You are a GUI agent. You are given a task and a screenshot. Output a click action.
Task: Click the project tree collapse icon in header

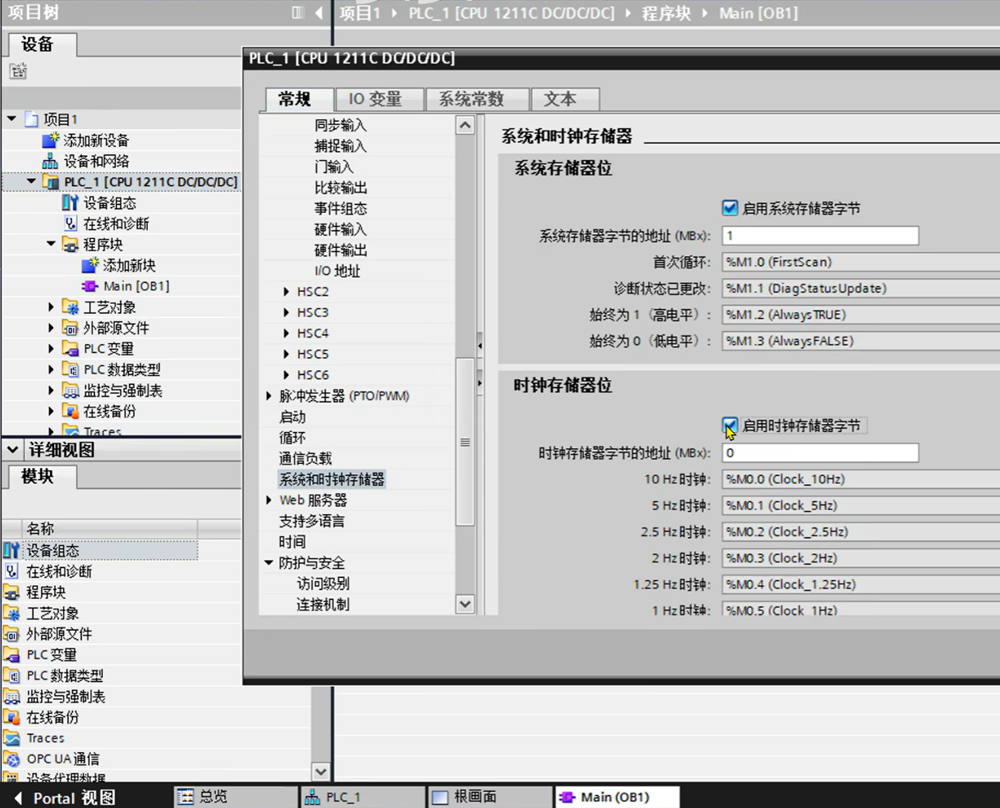point(319,12)
